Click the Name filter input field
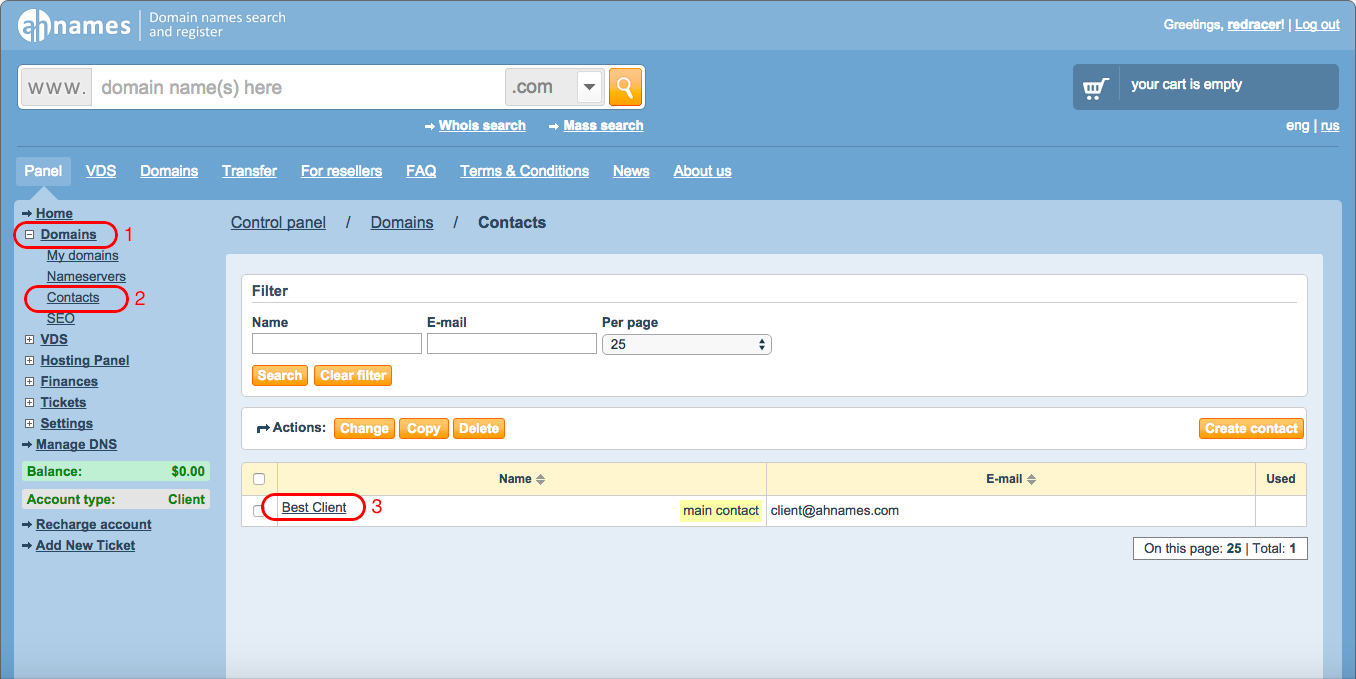The image size is (1356, 679). tap(337, 344)
